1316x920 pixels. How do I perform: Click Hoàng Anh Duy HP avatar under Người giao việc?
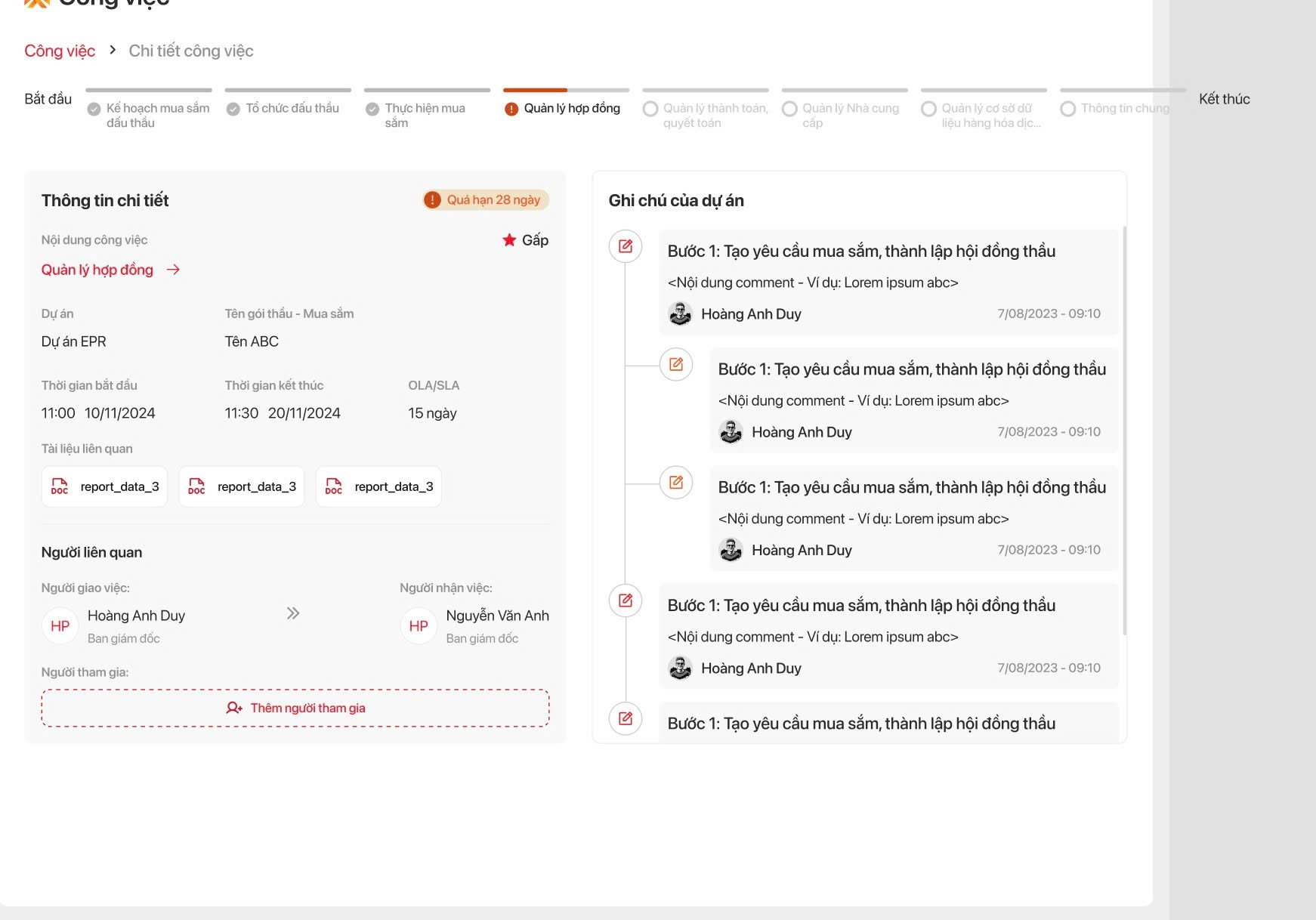[60, 626]
